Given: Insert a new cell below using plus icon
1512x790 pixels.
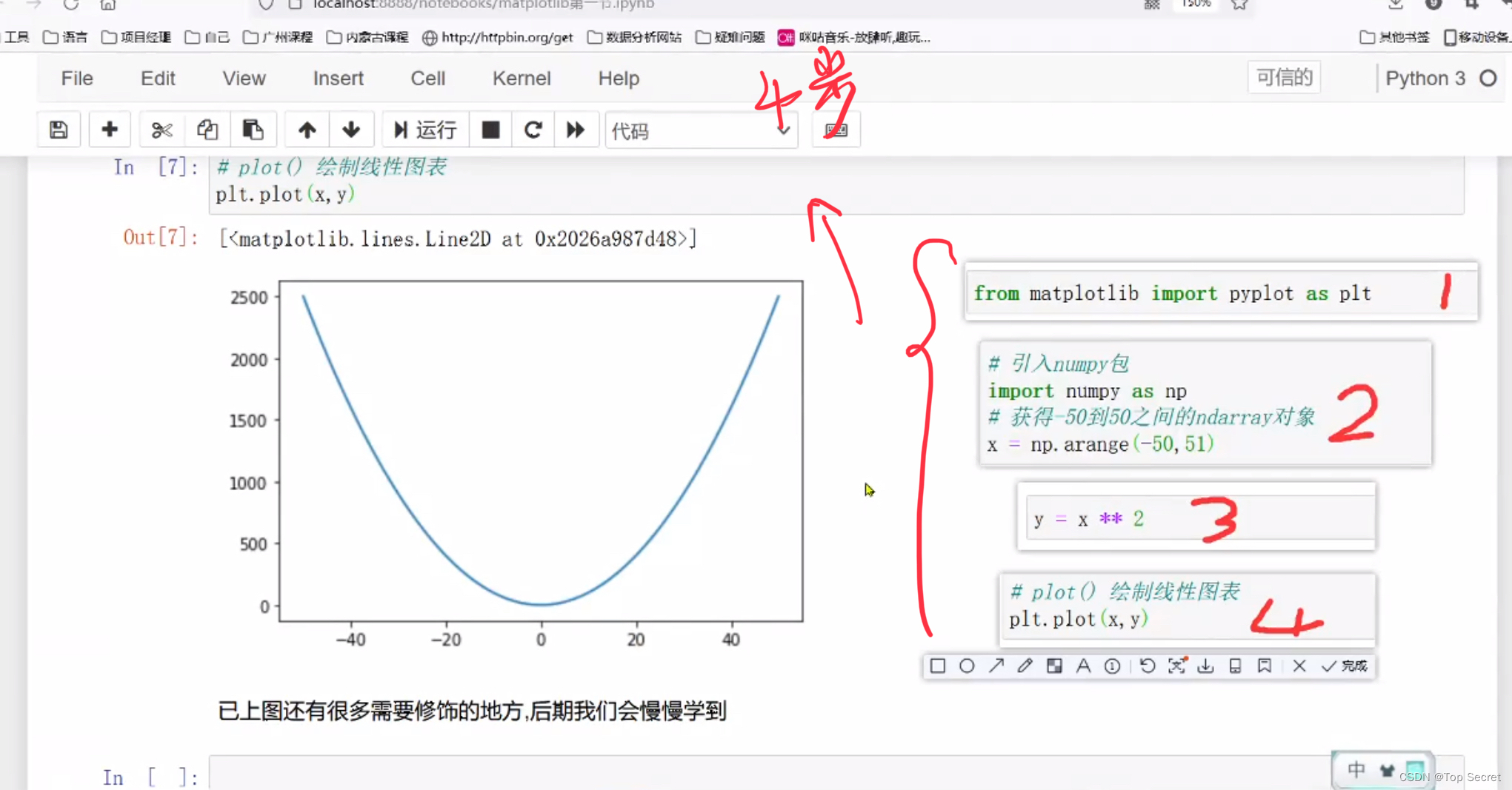Looking at the screenshot, I should click(x=110, y=129).
